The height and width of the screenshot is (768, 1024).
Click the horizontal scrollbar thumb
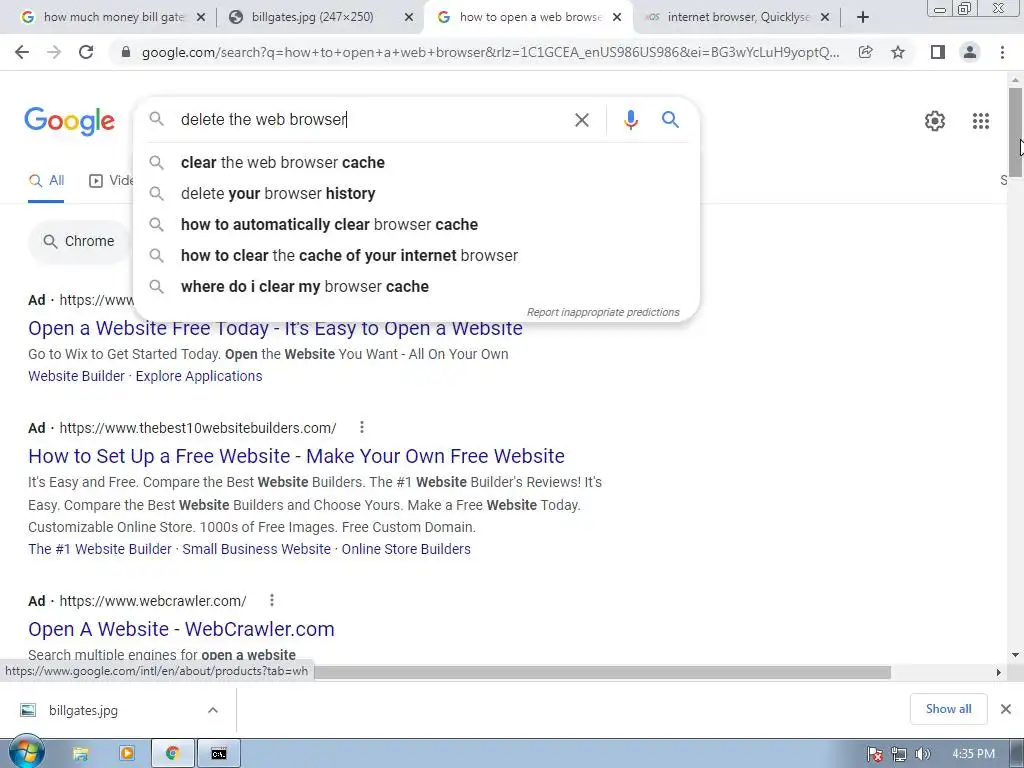click(x=602, y=672)
